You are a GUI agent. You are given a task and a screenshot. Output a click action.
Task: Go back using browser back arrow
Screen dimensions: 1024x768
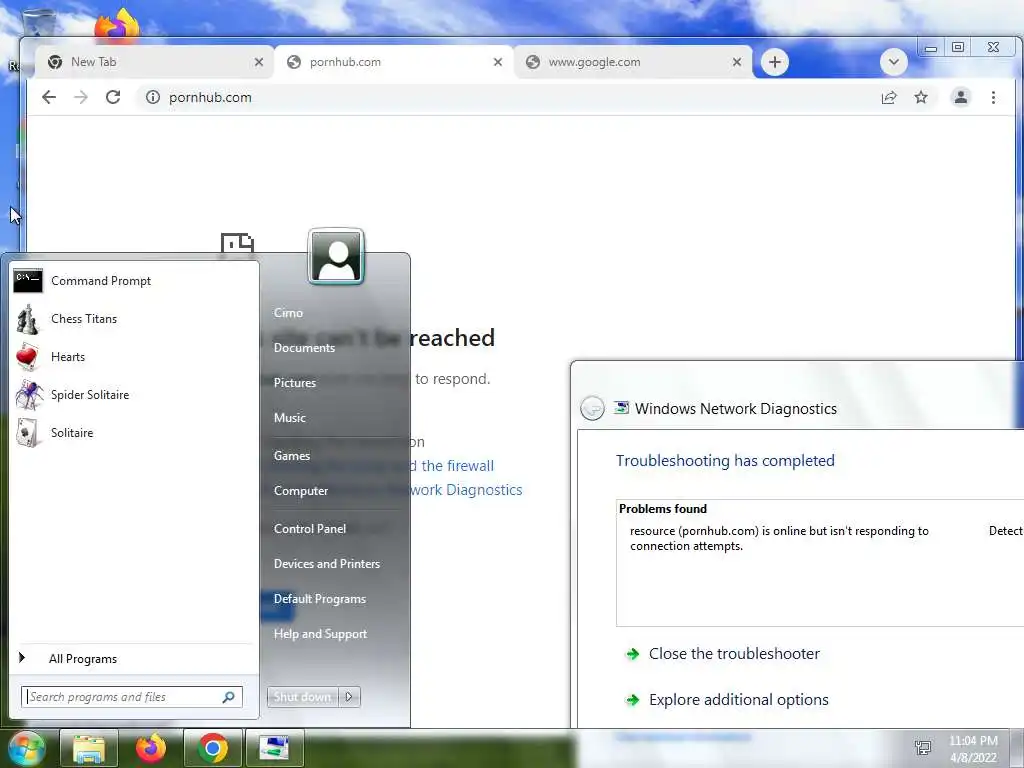[x=49, y=97]
